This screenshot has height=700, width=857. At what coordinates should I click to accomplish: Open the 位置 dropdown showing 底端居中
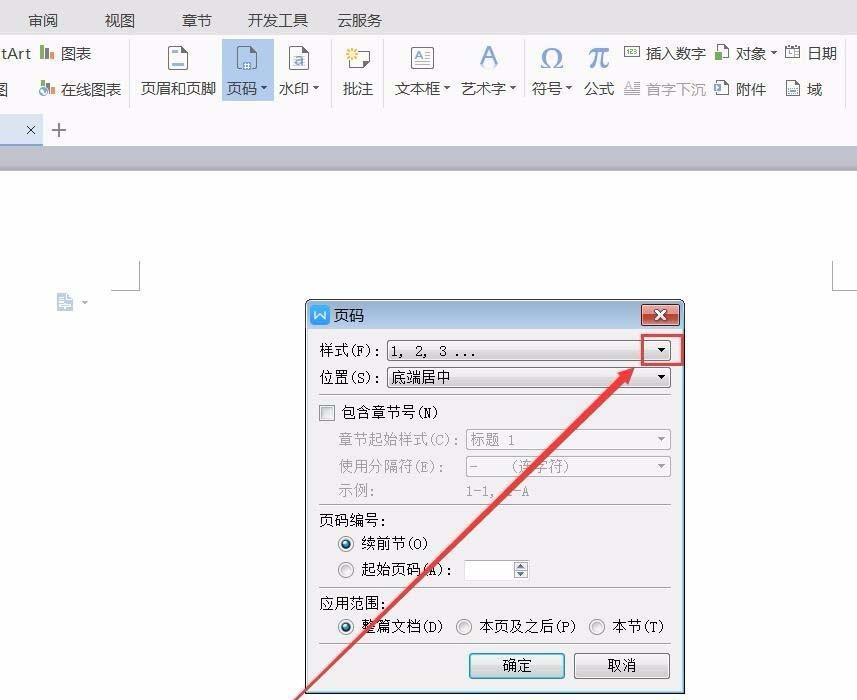[660, 377]
